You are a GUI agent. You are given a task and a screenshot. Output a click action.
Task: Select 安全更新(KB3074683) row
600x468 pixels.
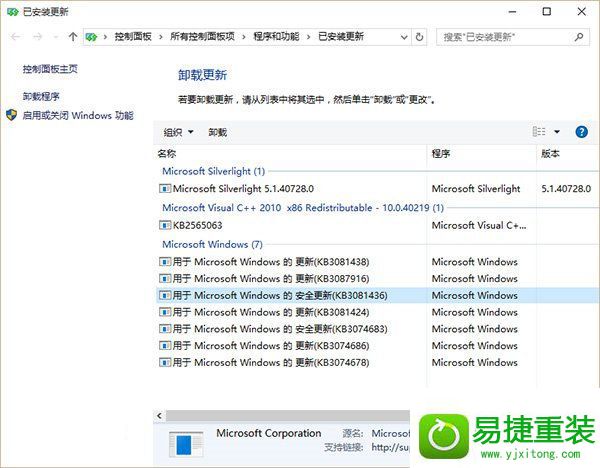[377, 329]
